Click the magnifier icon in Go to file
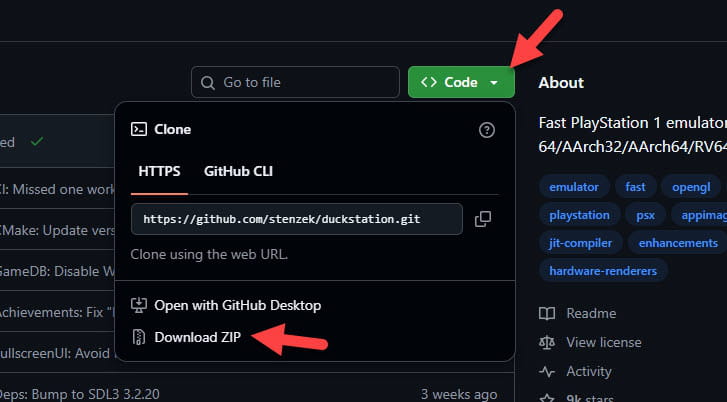 tap(208, 83)
